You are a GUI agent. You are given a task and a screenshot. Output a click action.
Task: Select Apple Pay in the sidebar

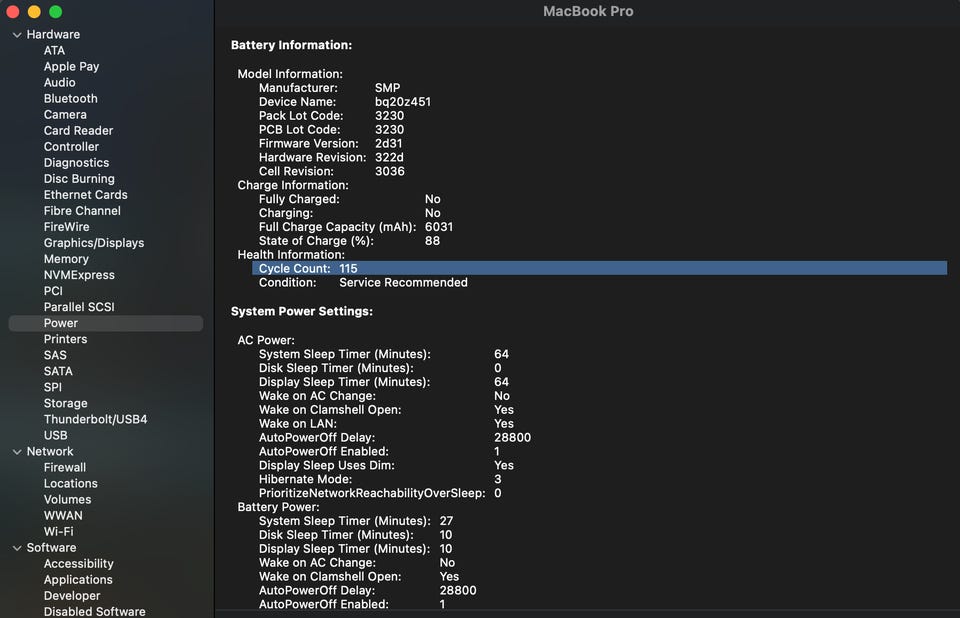tap(71, 67)
